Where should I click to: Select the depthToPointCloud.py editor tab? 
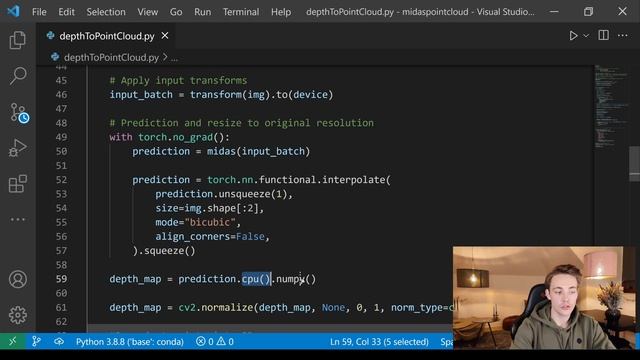(x=107, y=36)
